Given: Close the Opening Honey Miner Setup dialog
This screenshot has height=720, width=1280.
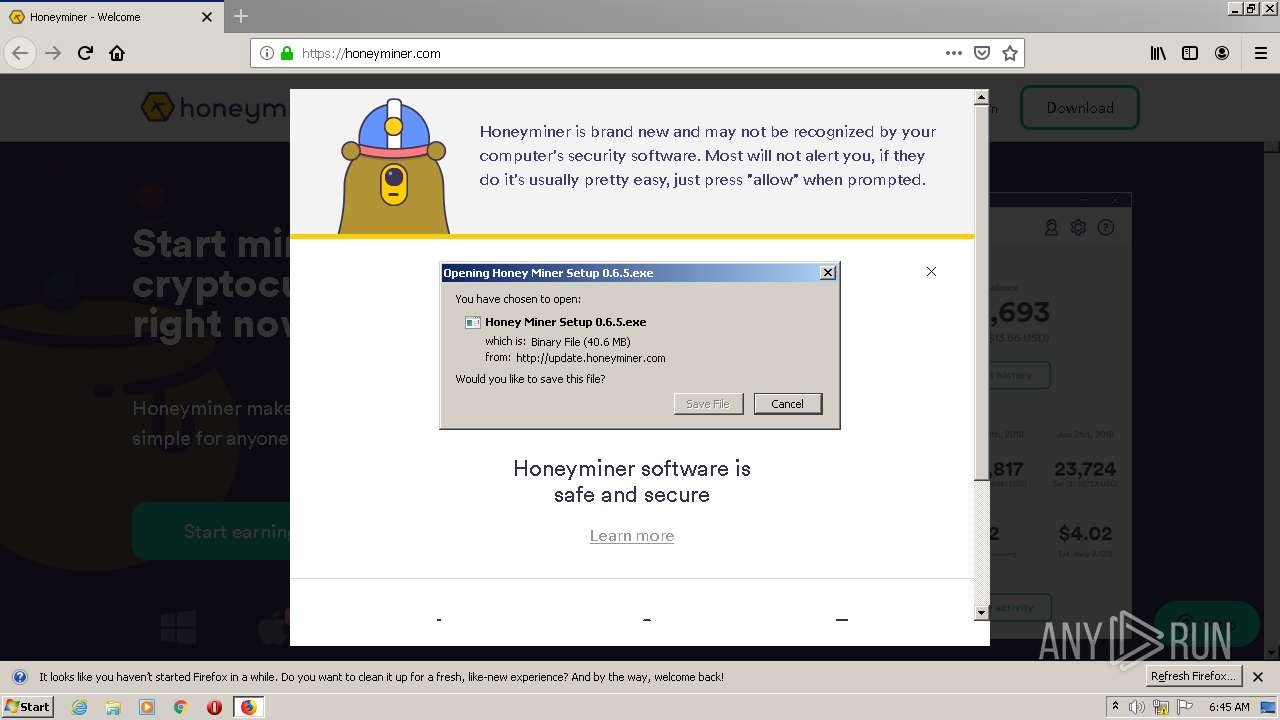Looking at the screenshot, I should (x=827, y=273).
